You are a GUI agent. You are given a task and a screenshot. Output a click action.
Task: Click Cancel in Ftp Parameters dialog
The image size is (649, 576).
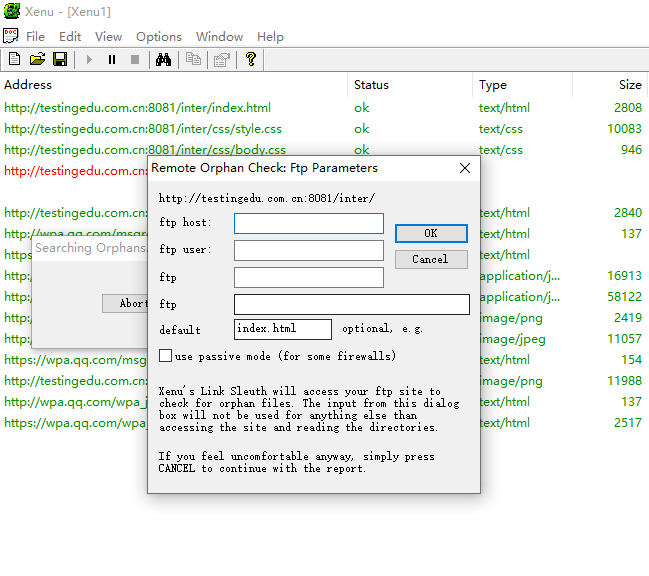pyautogui.click(x=431, y=259)
